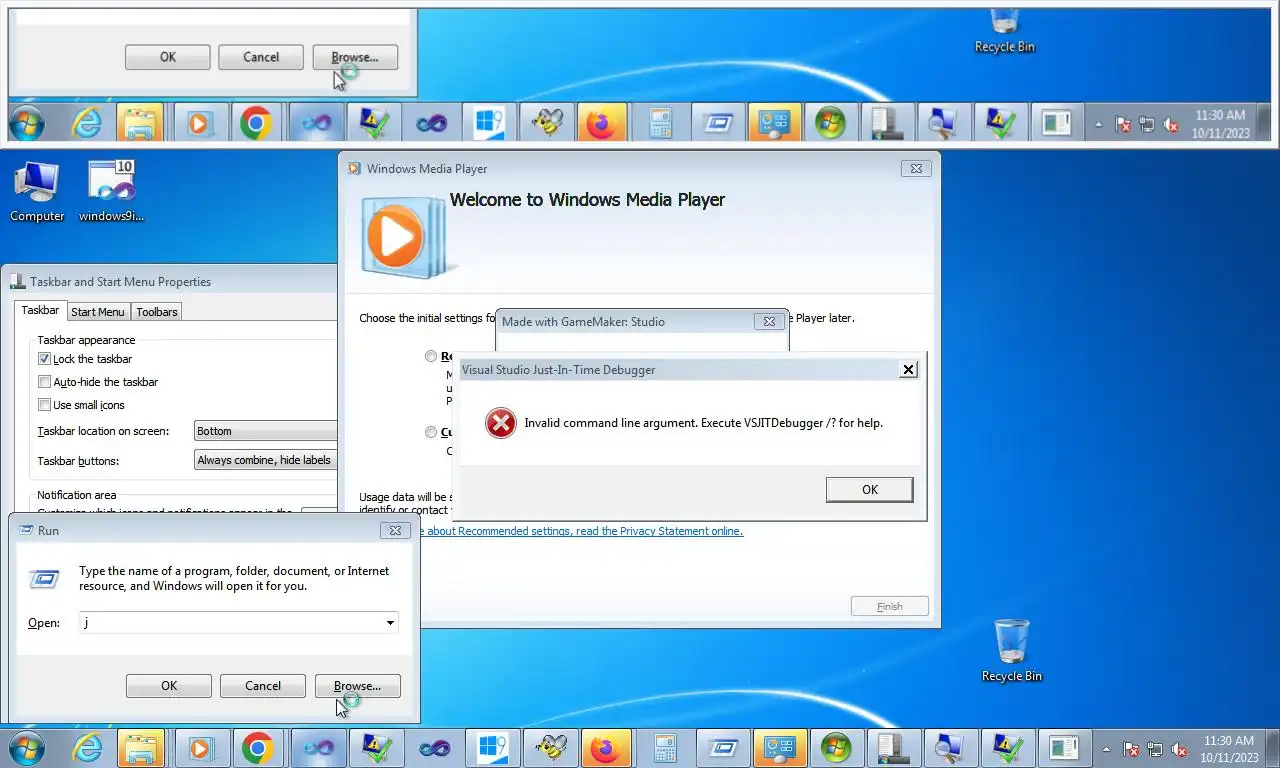The height and width of the screenshot is (768, 1280).
Task: Click OK in the Visual Studio JIT Debugger
Action: pos(870,489)
